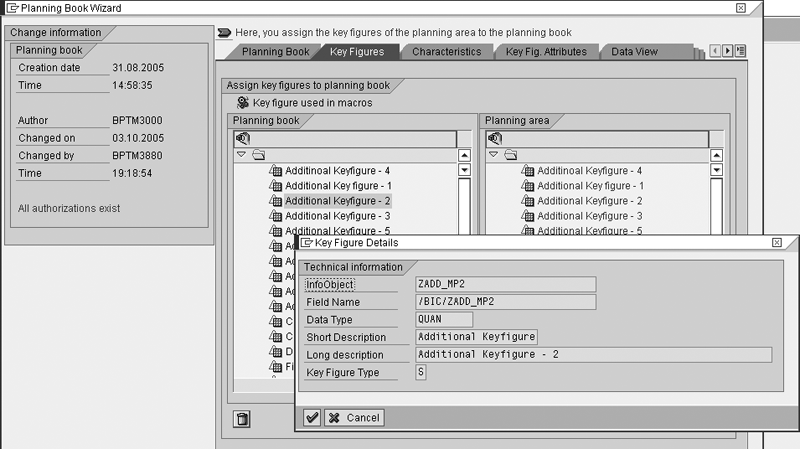This screenshot has height=449, width=800.
Task: Click the Data Type field showing QUAN
Action: (x=443, y=320)
